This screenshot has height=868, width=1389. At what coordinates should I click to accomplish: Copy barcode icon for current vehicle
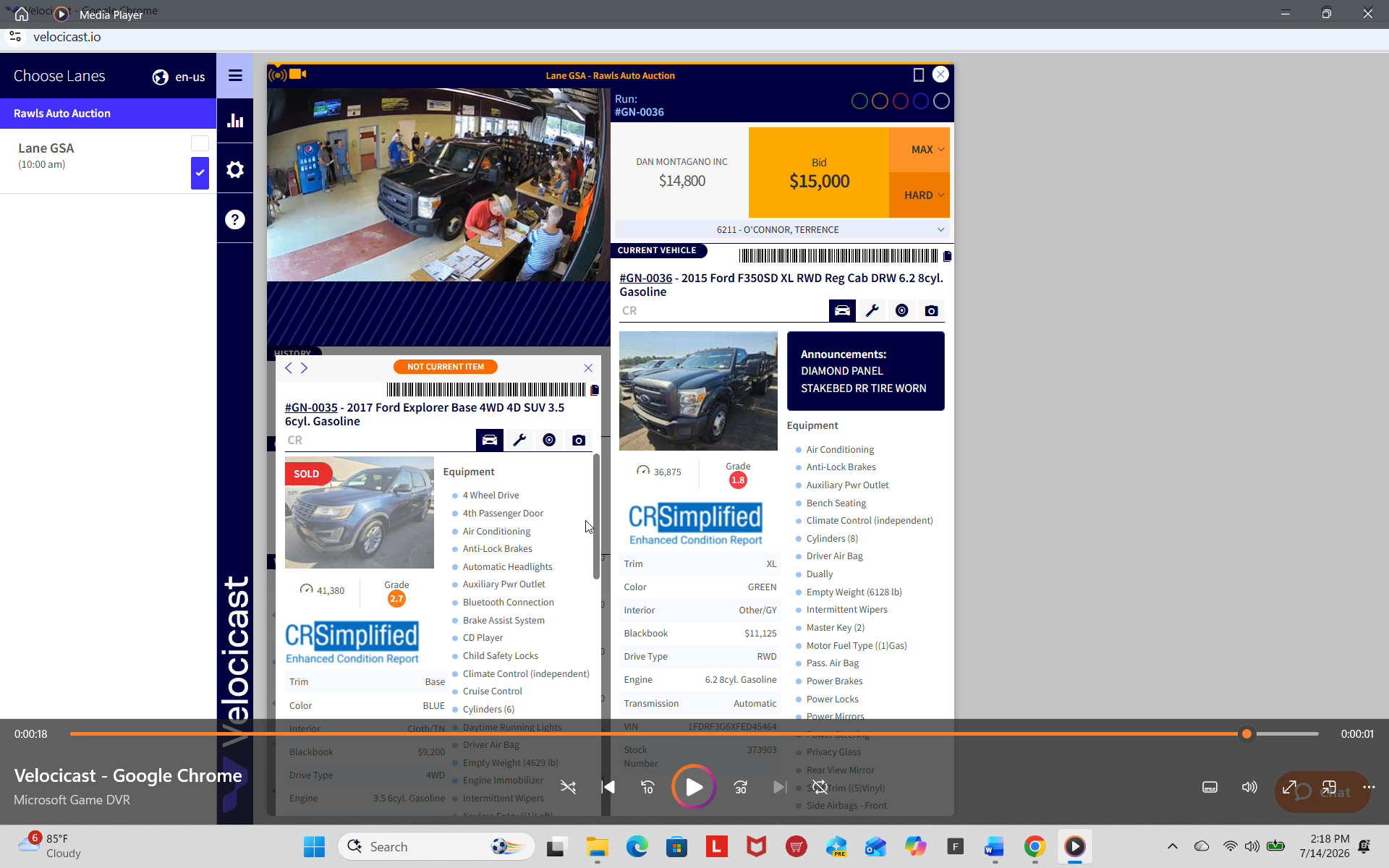click(947, 256)
